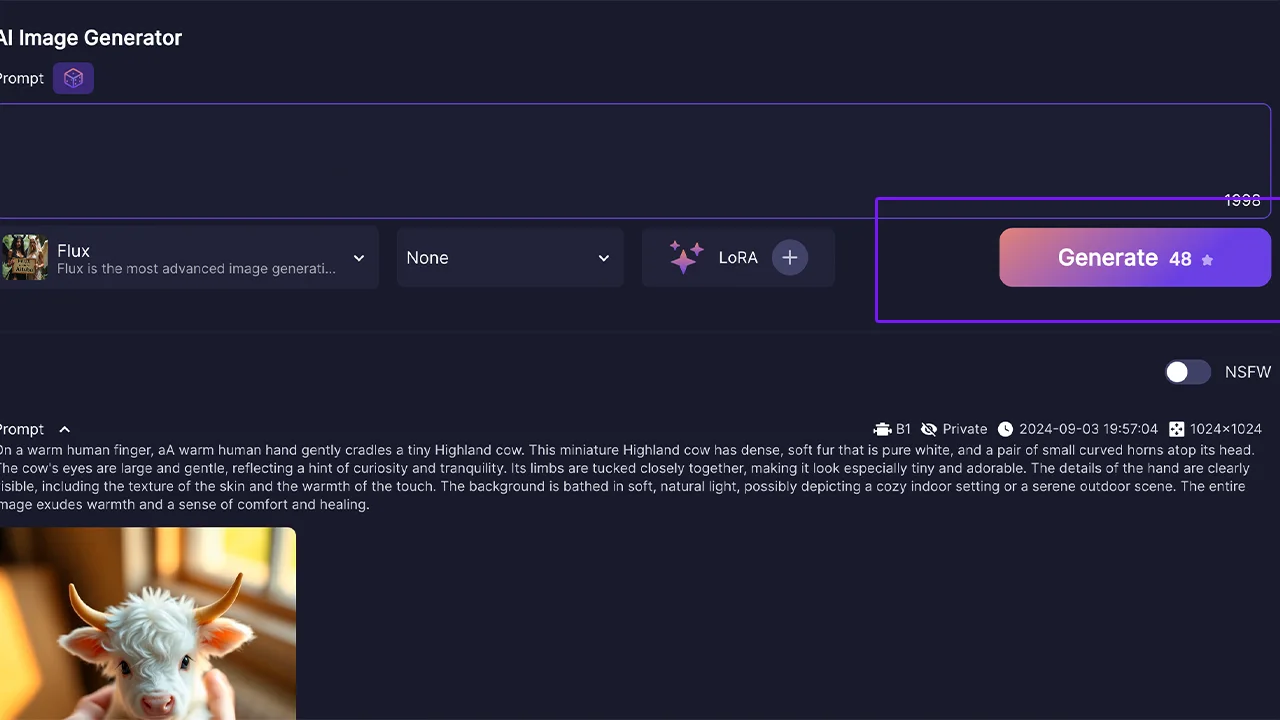Click the B1 model robot icon
1280x720 pixels.
[882, 429]
